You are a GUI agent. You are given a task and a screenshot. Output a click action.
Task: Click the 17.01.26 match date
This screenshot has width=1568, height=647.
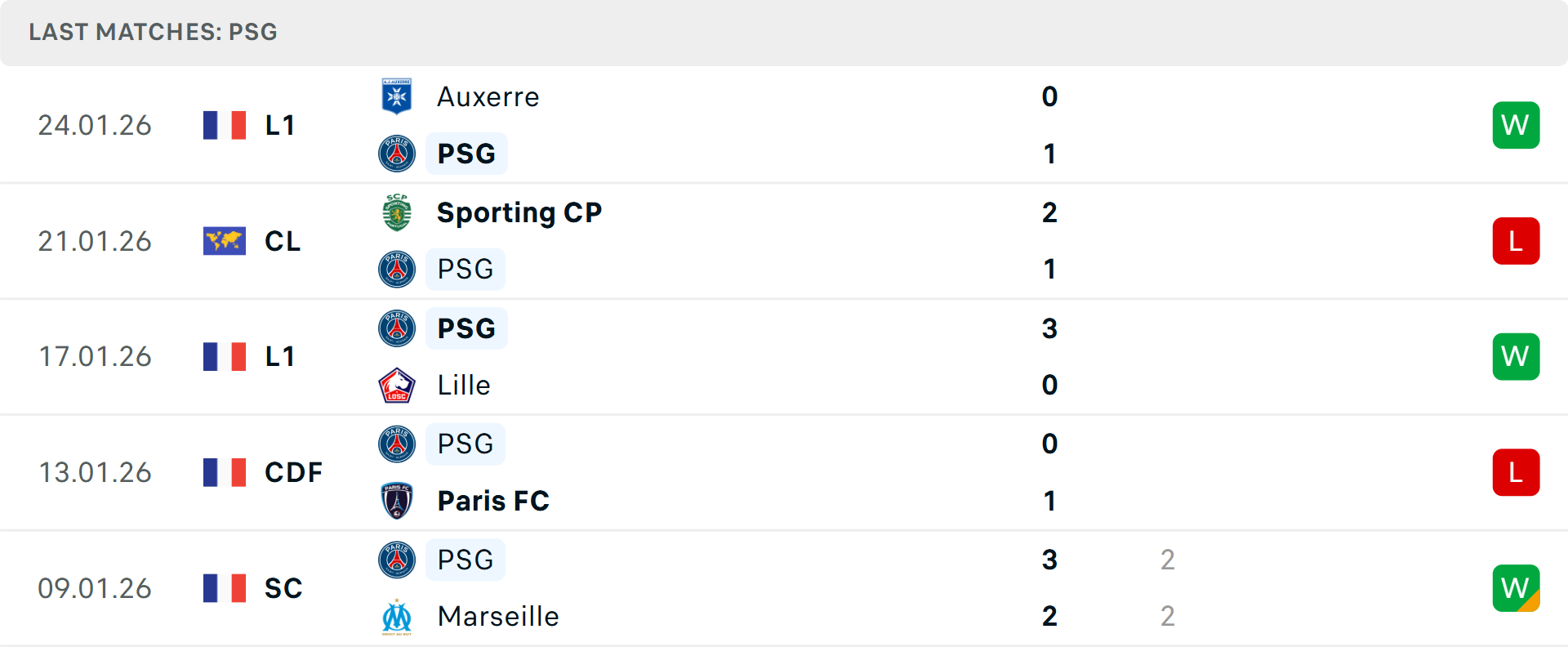[x=96, y=356]
